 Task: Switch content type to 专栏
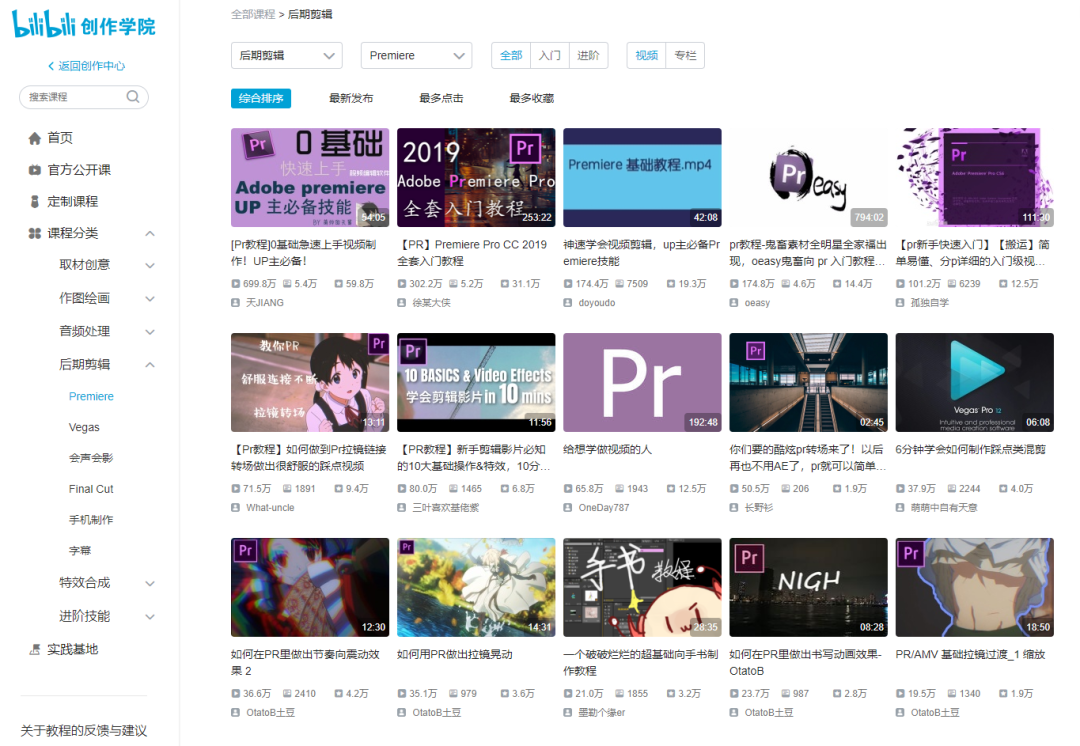point(685,56)
